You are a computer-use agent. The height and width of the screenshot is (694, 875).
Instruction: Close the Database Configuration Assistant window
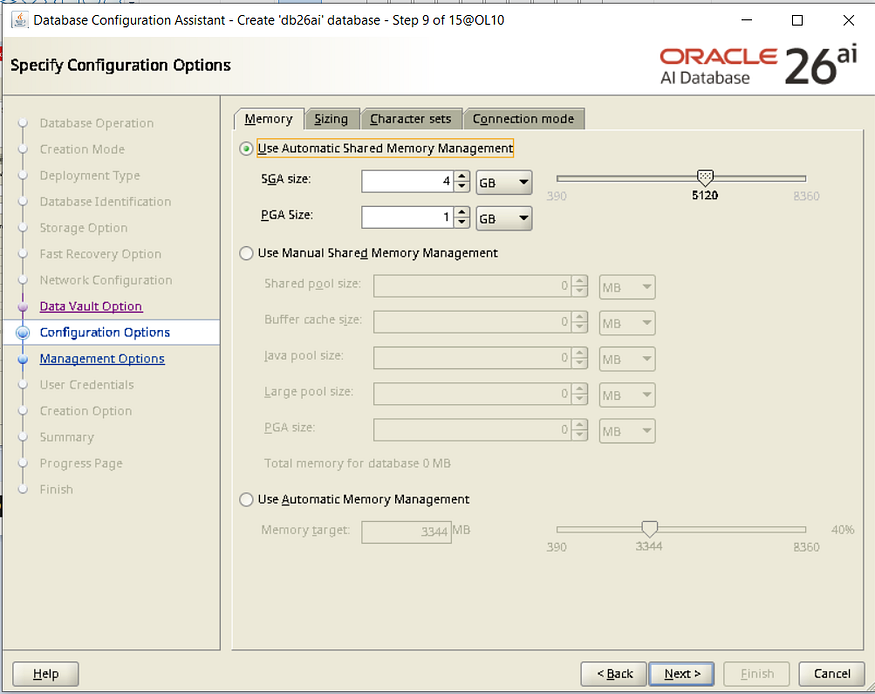point(848,21)
